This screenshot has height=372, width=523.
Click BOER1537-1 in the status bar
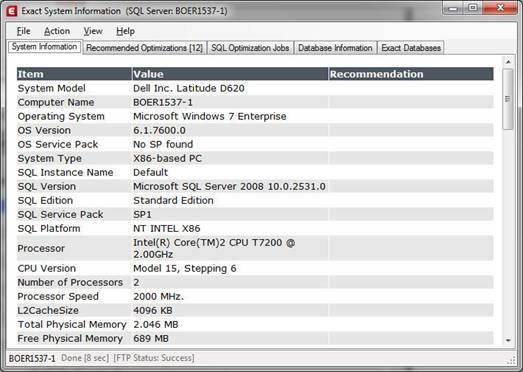(32, 359)
